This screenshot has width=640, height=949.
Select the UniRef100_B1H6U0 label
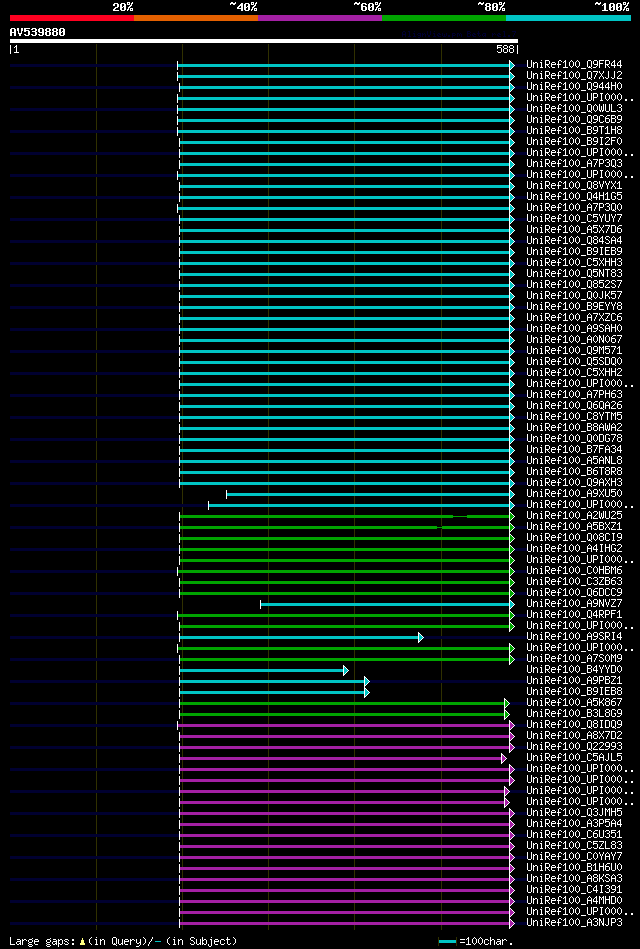[574, 869]
